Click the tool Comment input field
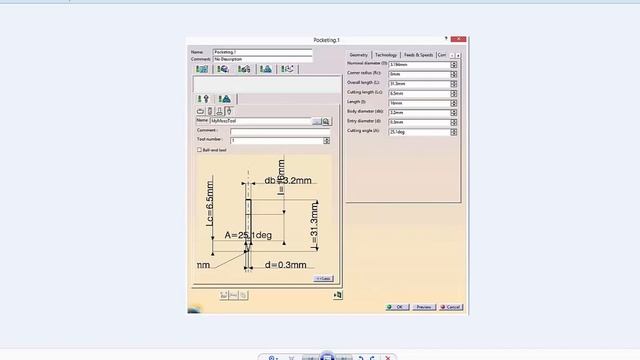The width and height of the screenshot is (640, 360). point(280,131)
